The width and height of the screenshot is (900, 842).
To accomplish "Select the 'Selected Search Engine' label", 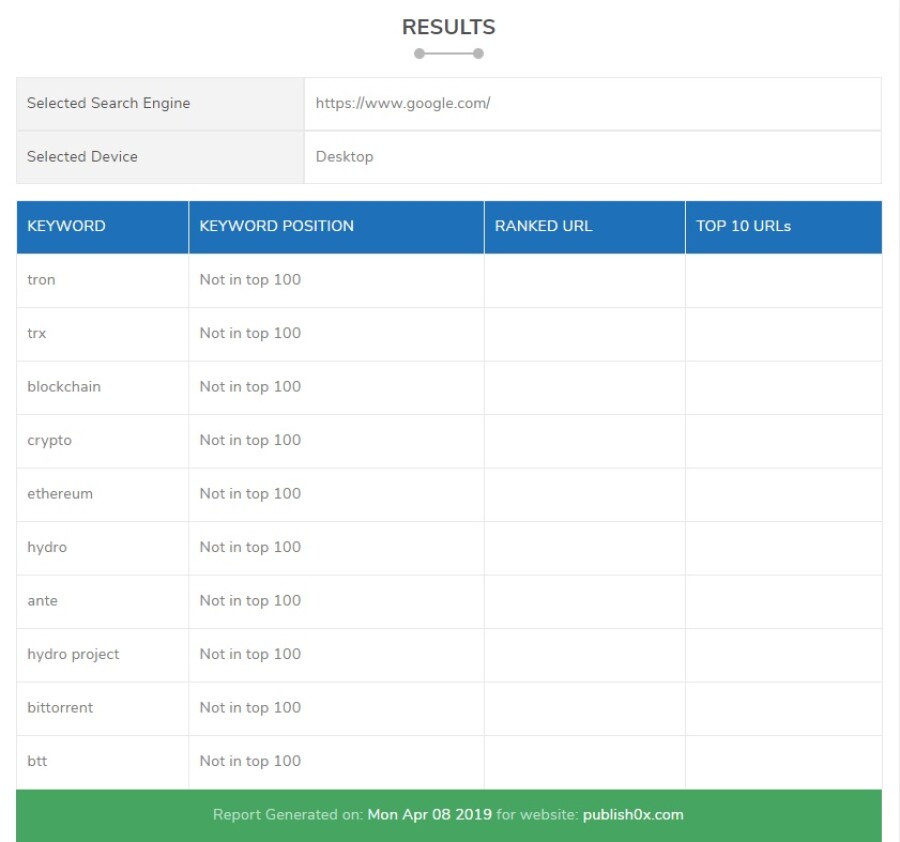I will pos(108,103).
